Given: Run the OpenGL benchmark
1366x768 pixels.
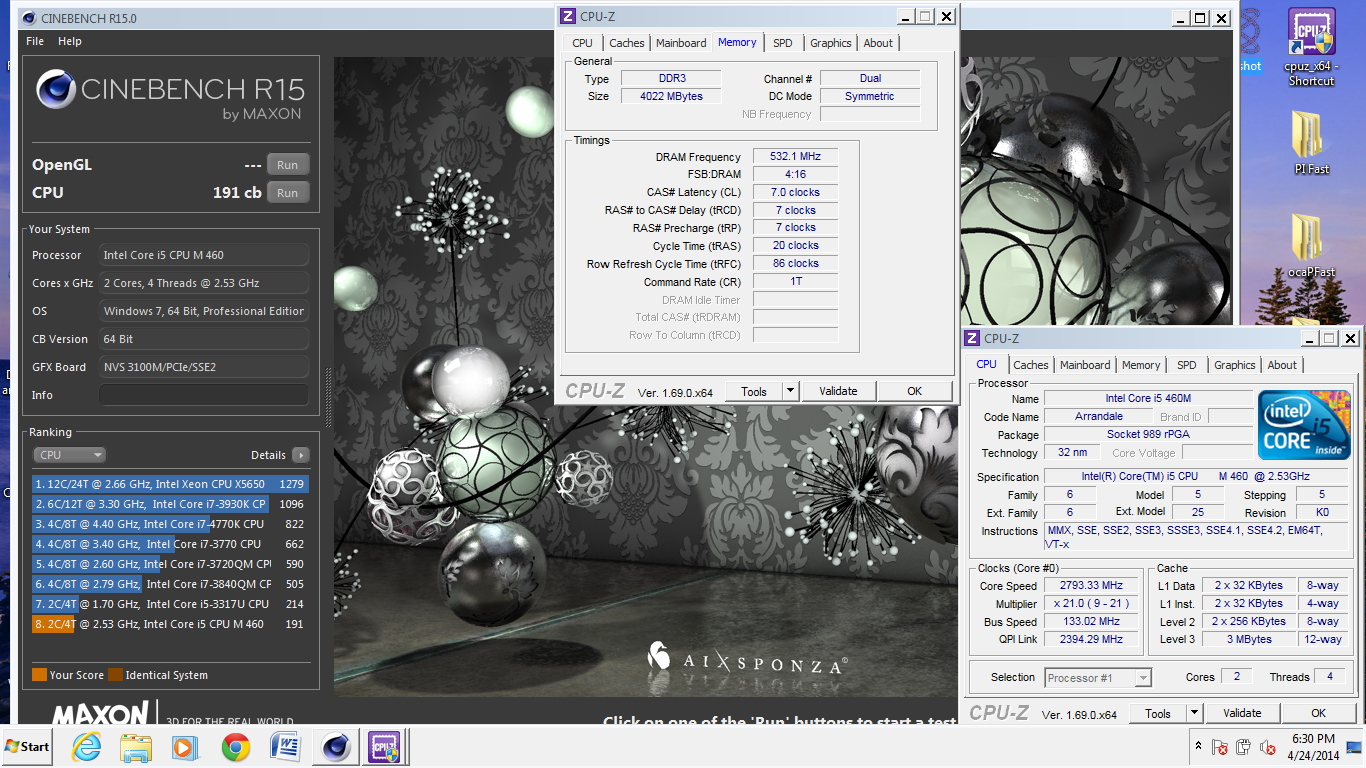Looking at the screenshot, I should [x=288, y=165].
